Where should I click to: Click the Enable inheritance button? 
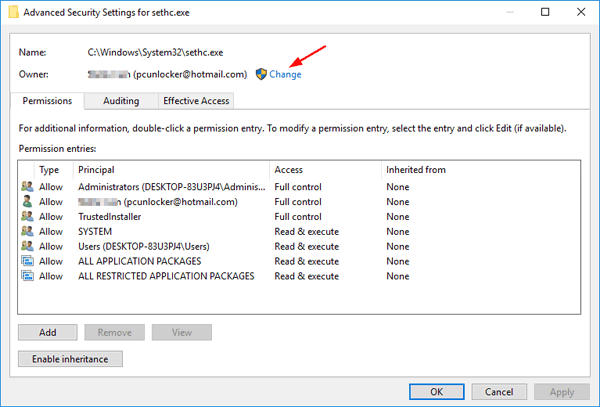pyautogui.click(x=70, y=359)
